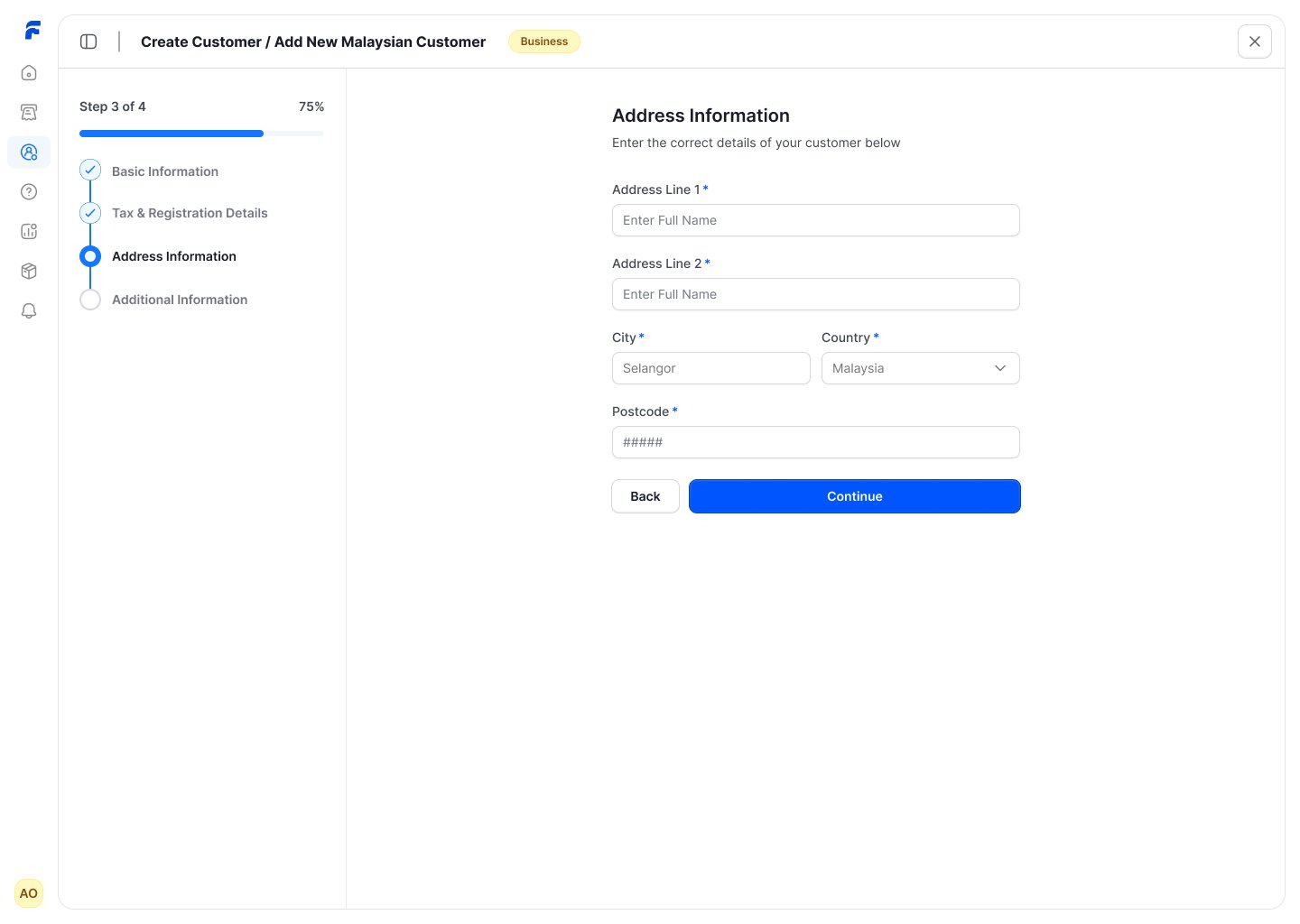Open the box/products sidebar icon
Viewport: 1300px width, 924px height.
(x=29, y=271)
